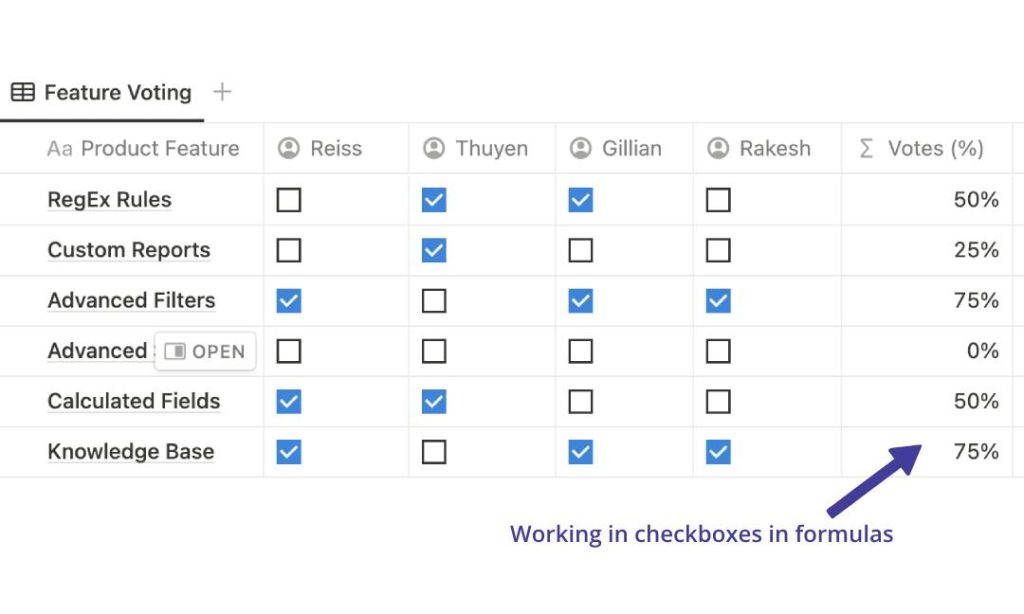The image size is (1024, 614).
Task: Open the Custom Reports page link
Action: 128,250
